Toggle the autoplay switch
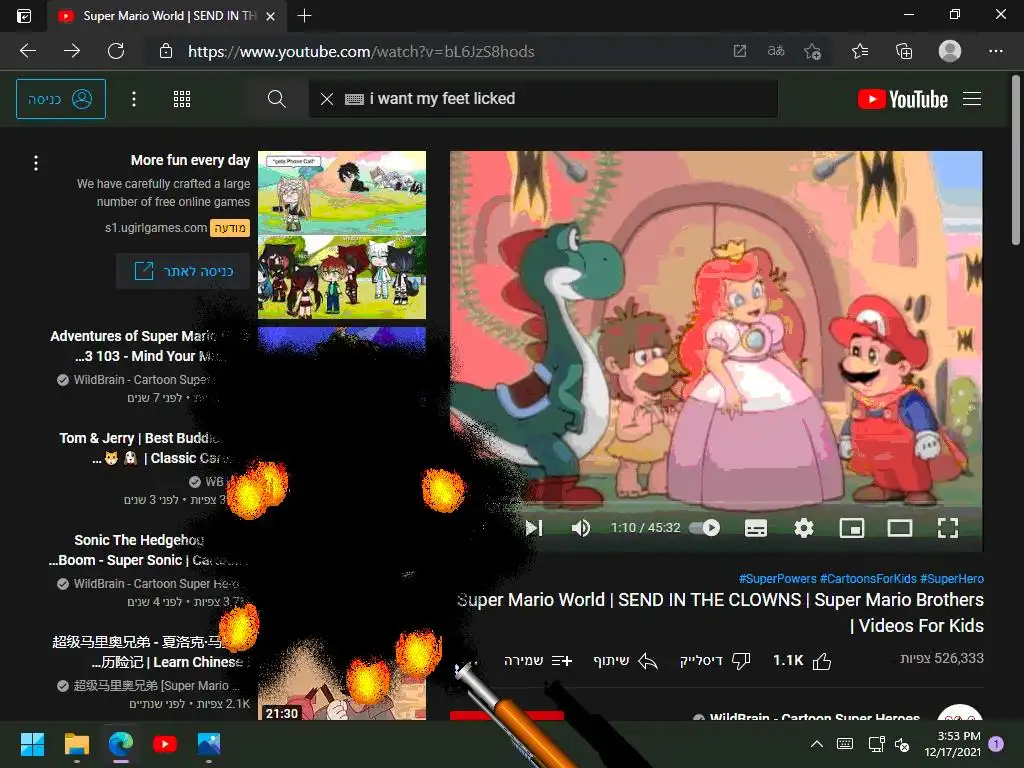 [x=705, y=528]
